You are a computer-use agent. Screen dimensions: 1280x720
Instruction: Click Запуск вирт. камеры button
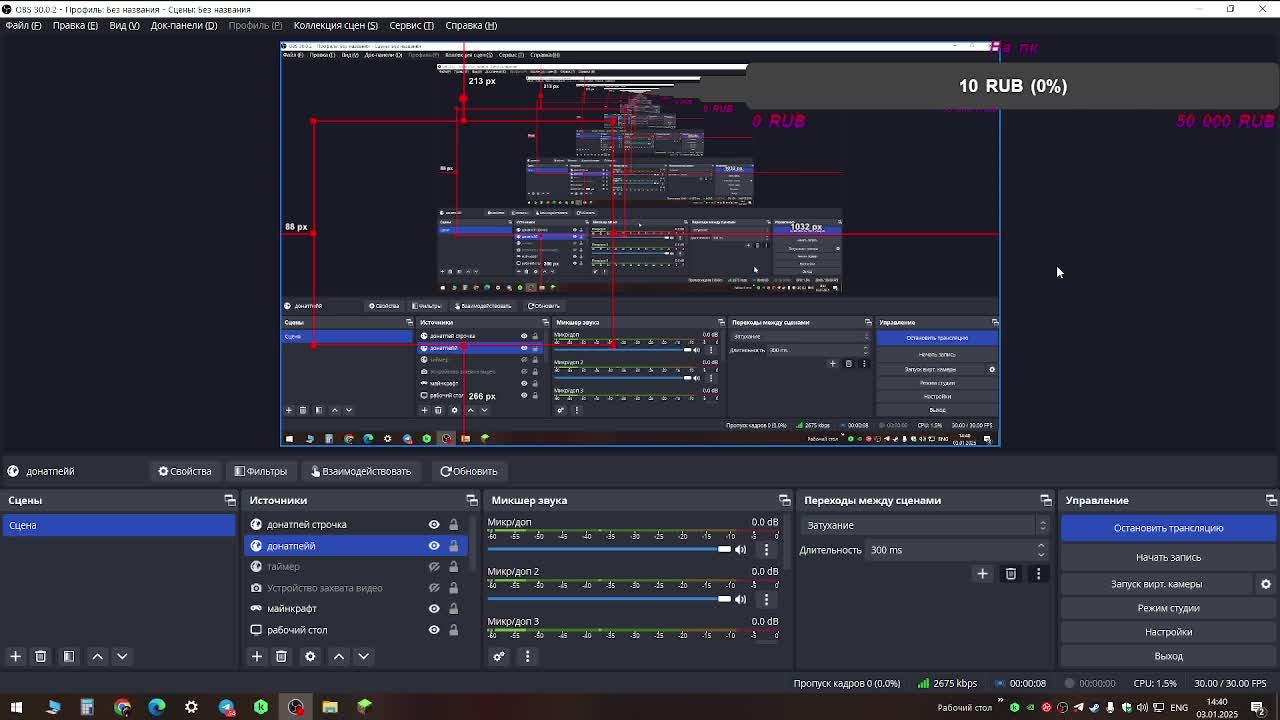click(1156, 584)
